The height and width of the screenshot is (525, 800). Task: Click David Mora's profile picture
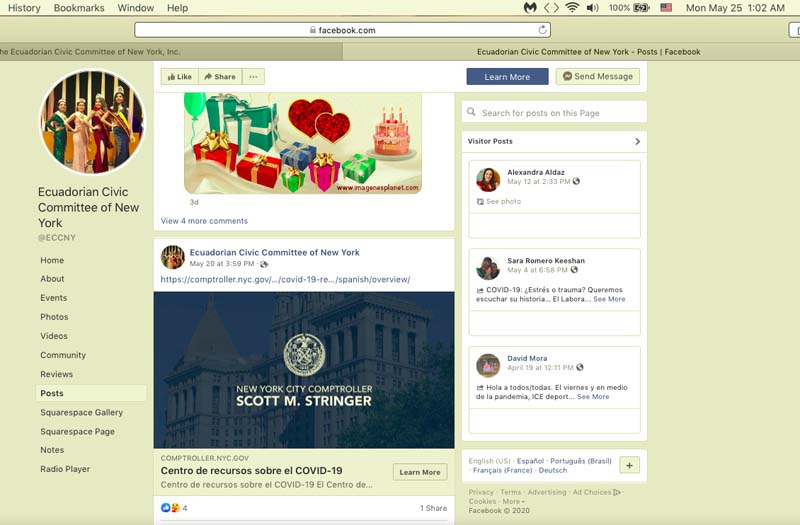488,365
